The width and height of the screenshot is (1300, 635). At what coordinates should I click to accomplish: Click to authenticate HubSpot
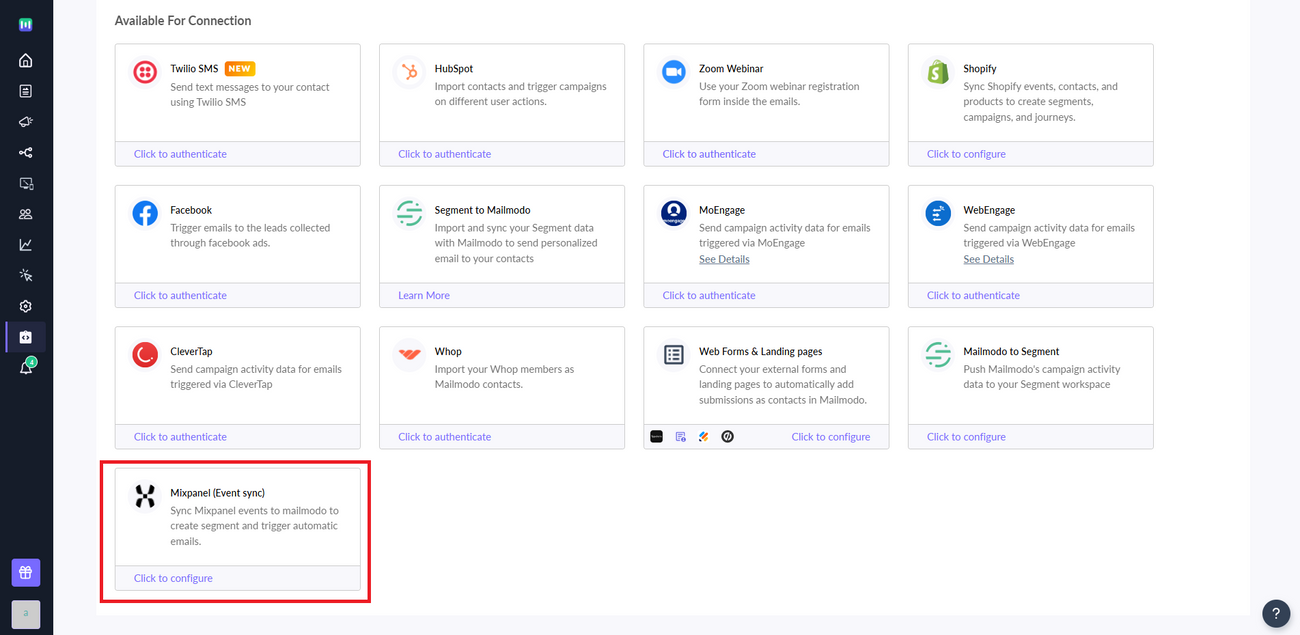click(x=444, y=154)
